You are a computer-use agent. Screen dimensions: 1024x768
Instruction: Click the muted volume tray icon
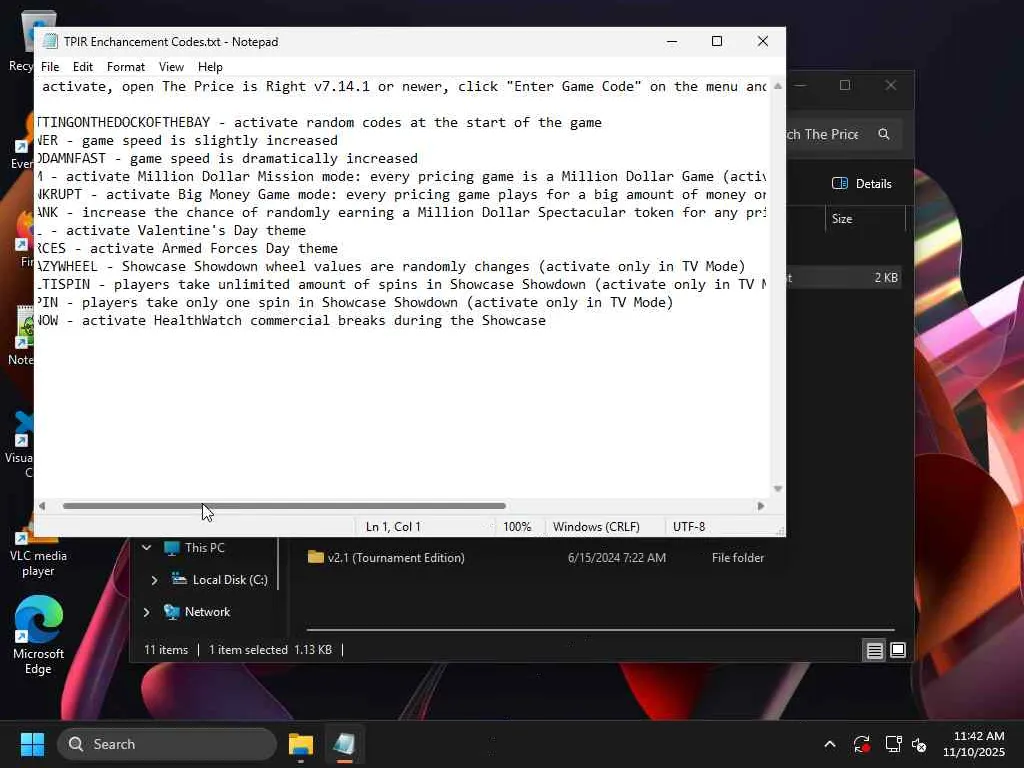(919, 744)
